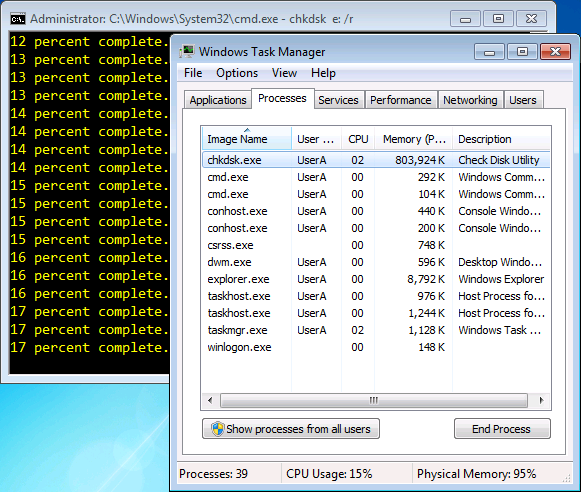
Task: Click the right scroll arrow of process list
Action: pos(541,400)
